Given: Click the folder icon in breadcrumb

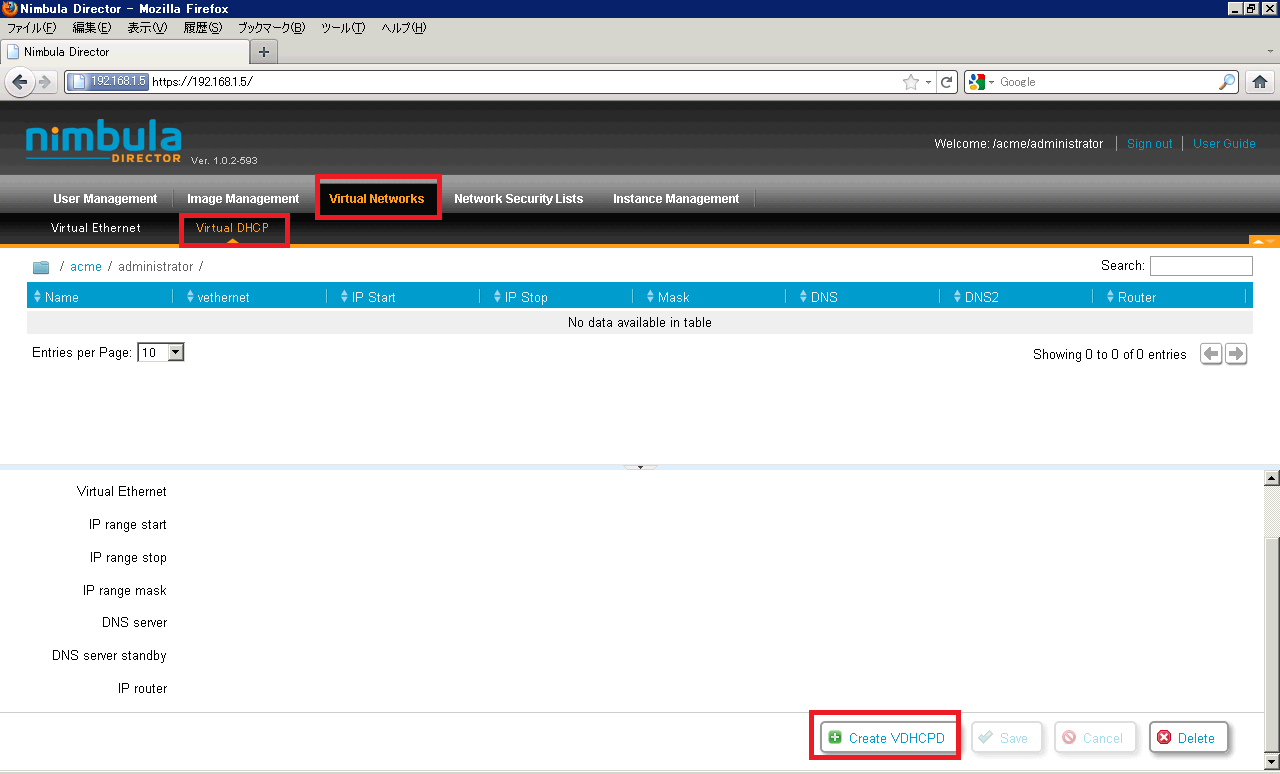Looking at the screenshot, I should tap(41, 267).
